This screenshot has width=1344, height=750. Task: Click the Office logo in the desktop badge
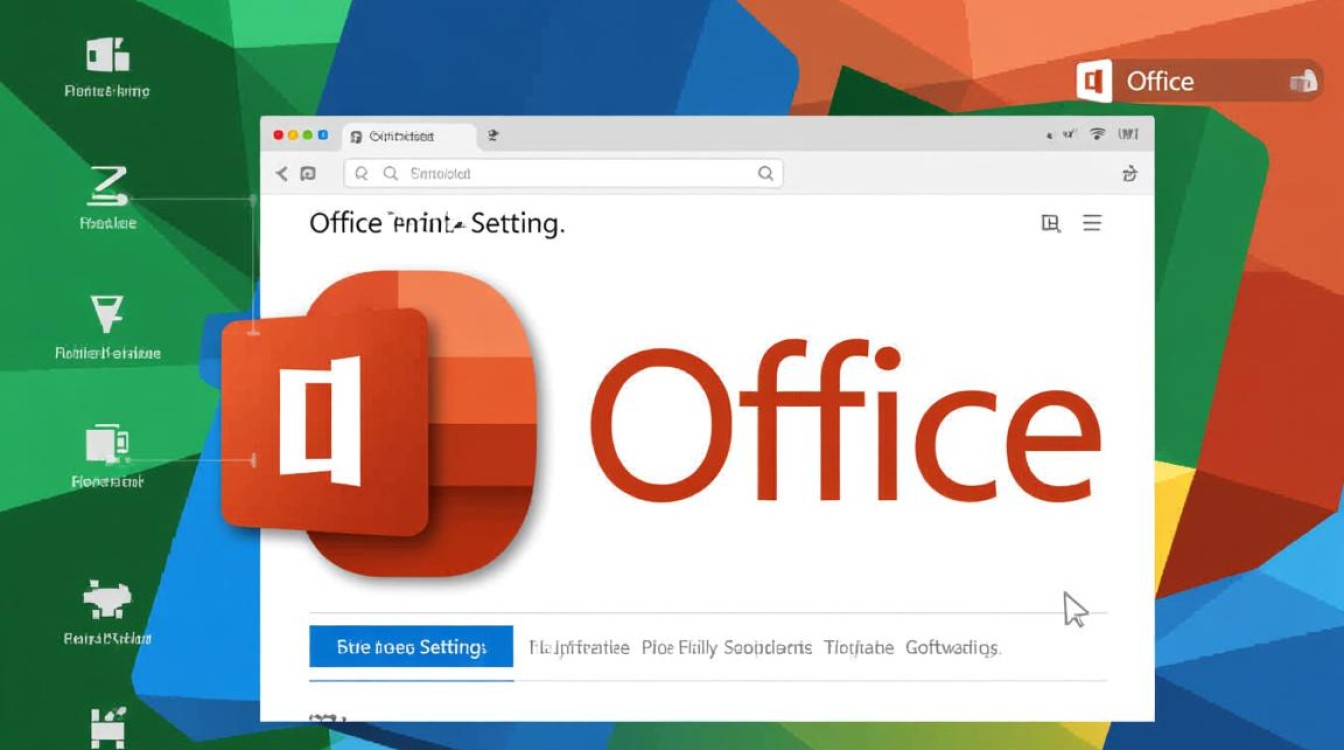pos(1094,81)
